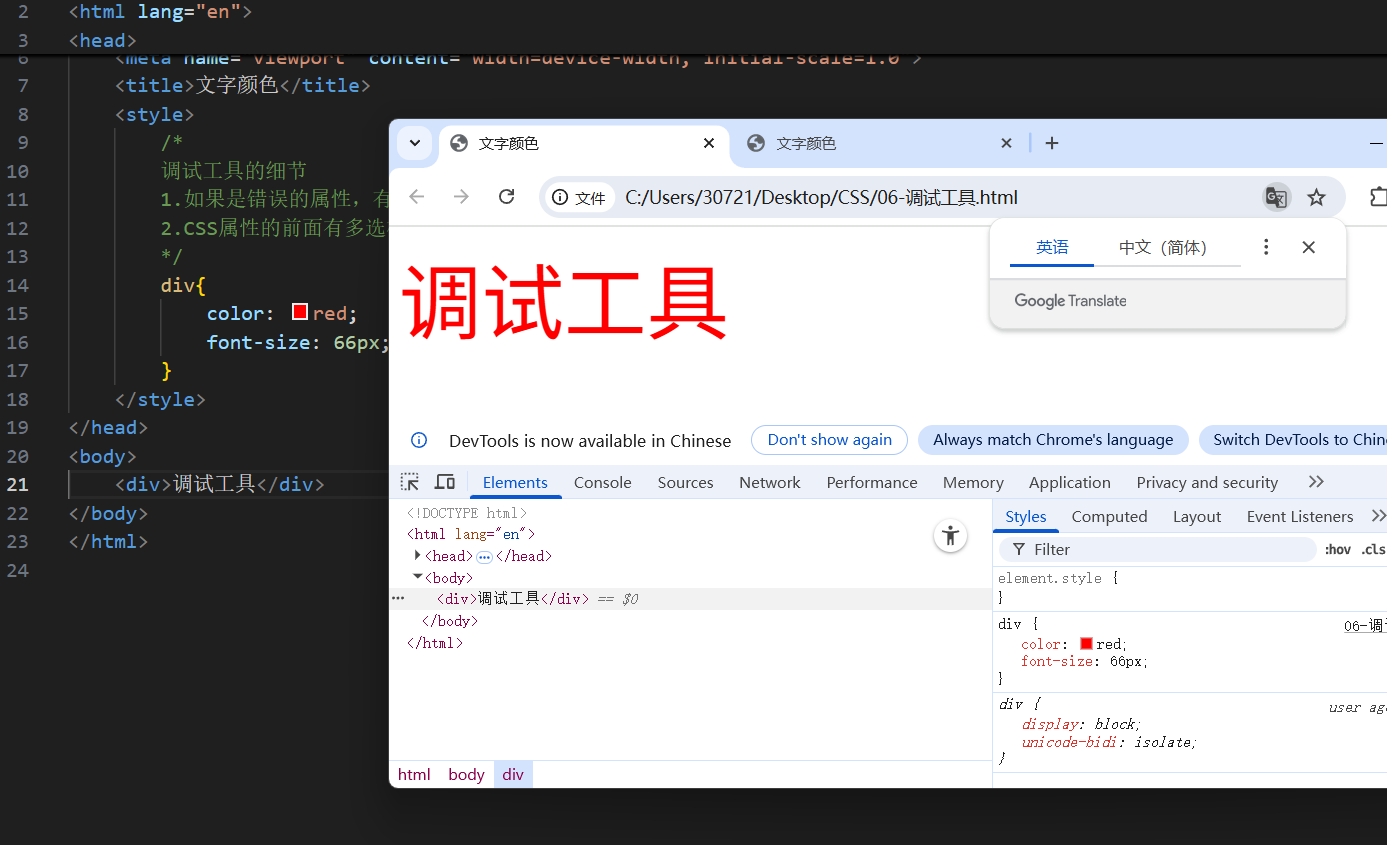The height and width of the screenshot is (845, 1387).
Task: Click the red color swatch in the code editor
Action: click(299, 312)
